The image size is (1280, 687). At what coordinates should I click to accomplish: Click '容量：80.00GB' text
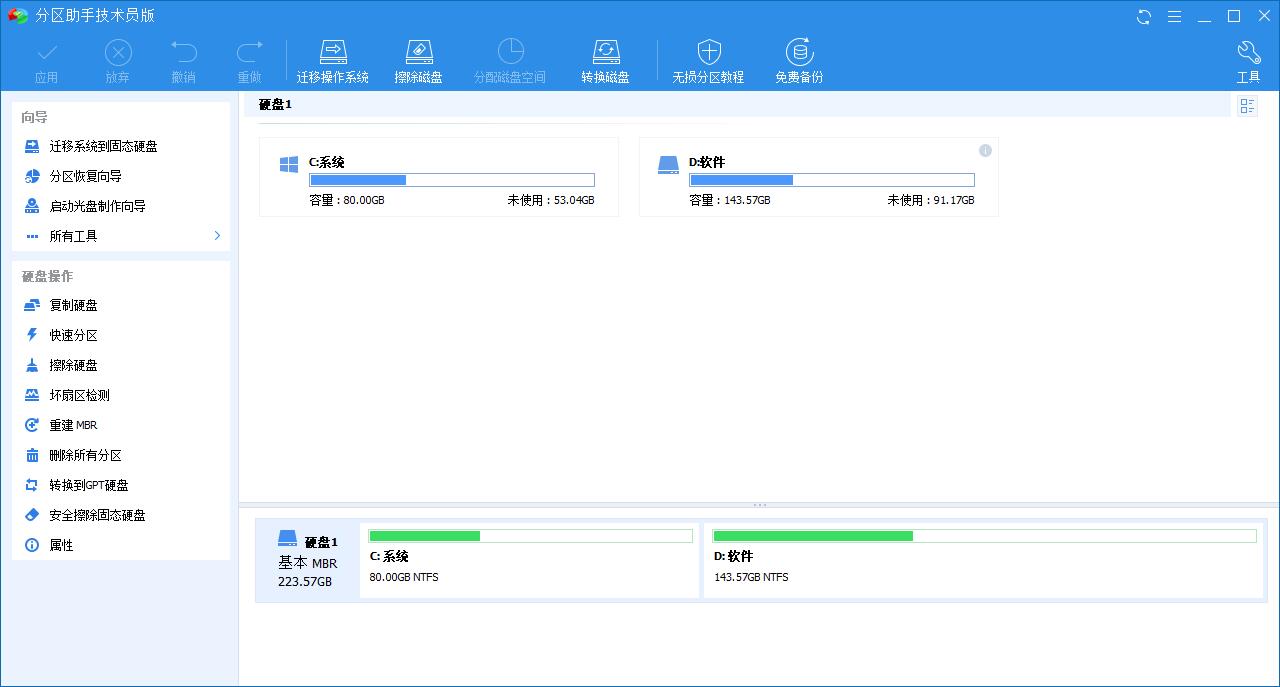pos(347,200)
